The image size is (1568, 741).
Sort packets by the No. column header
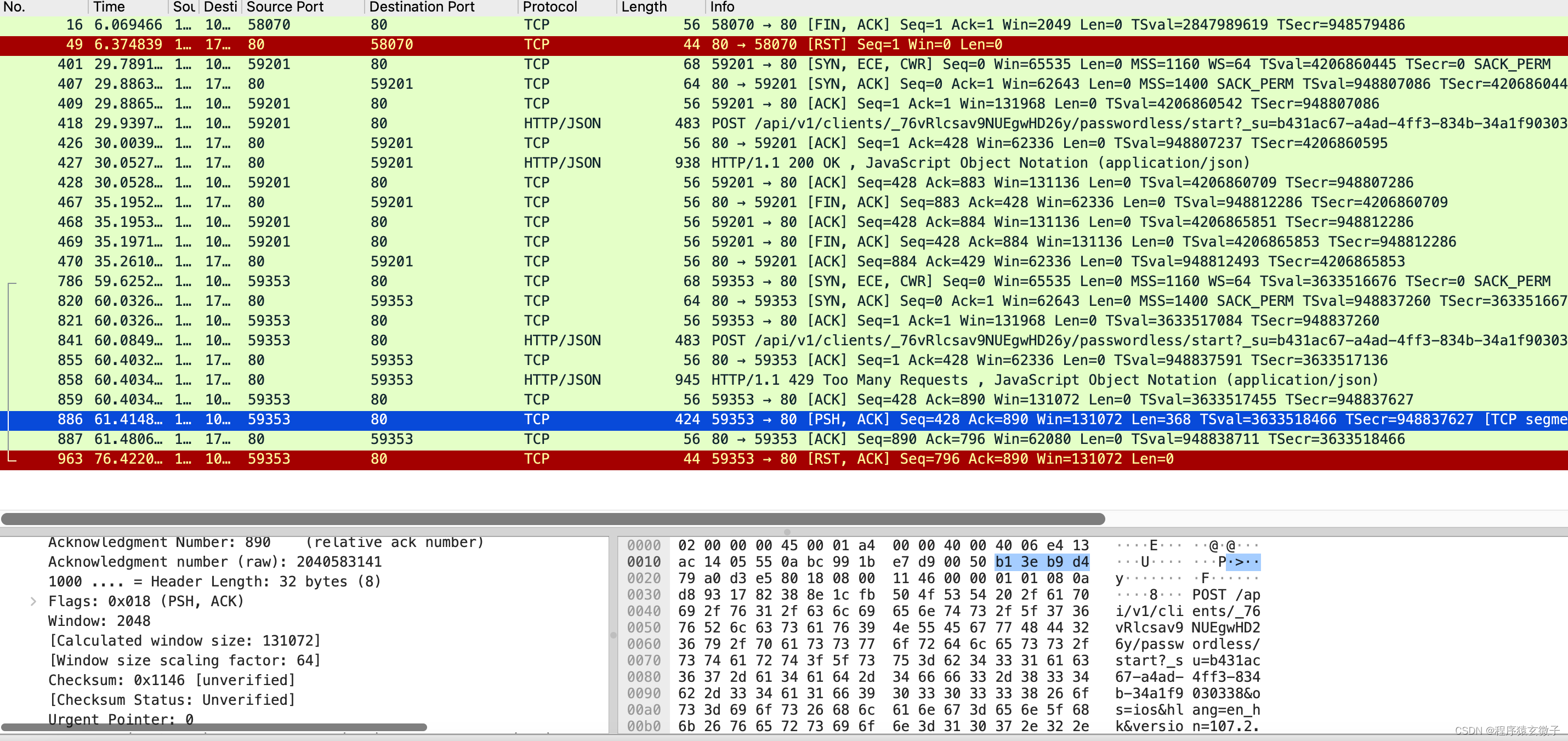(x=44, y=7)
